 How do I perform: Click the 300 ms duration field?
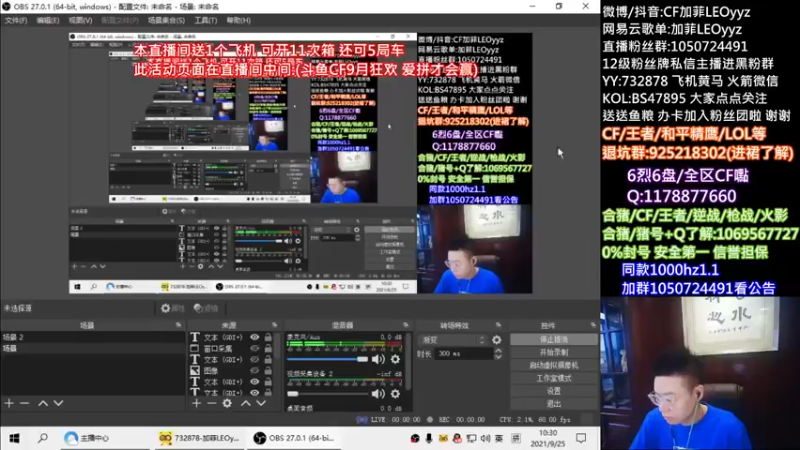point(464,354)
